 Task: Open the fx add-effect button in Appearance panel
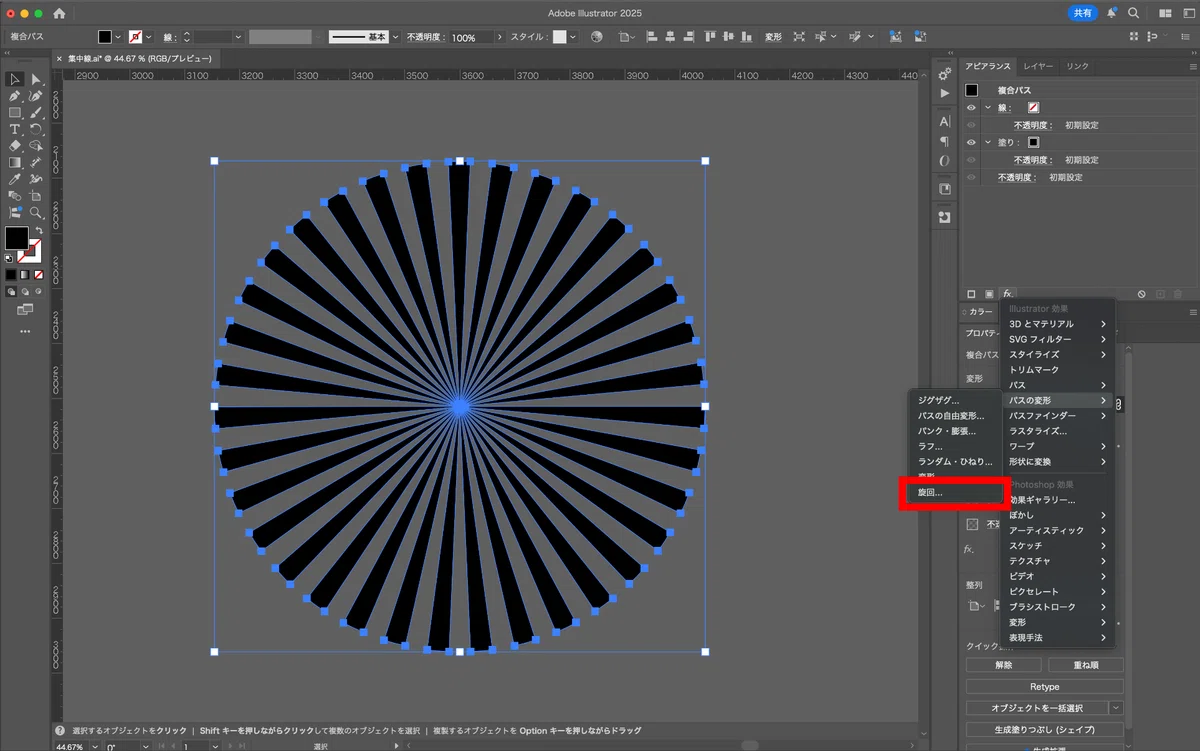(x=1008, y=294)
